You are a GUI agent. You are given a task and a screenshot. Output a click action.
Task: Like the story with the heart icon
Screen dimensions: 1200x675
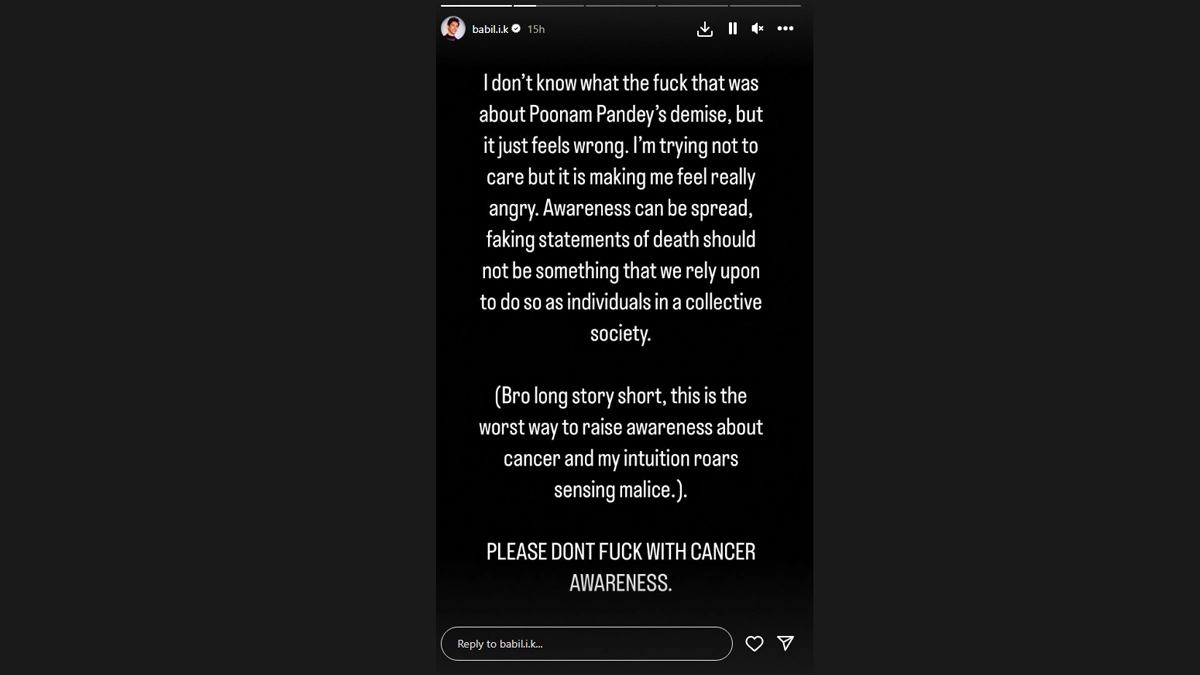click(755, 644)
